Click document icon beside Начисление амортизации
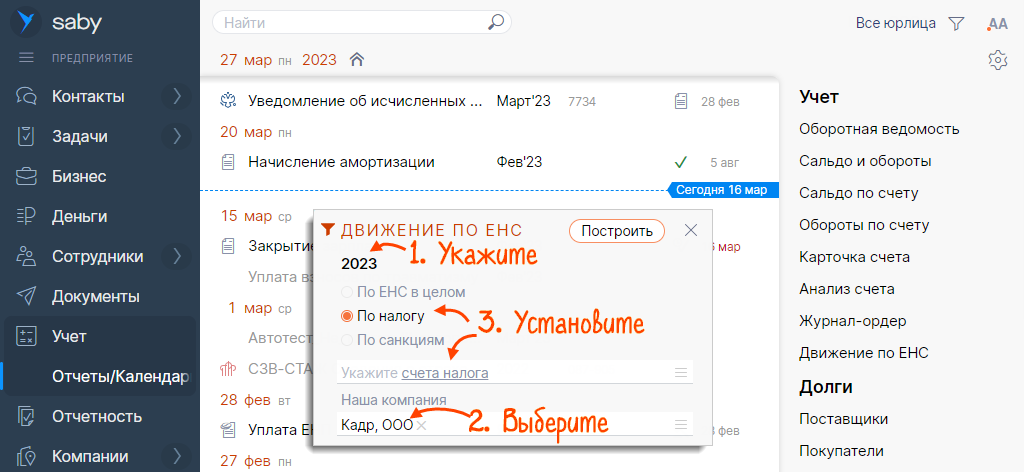 pos(227,162)
